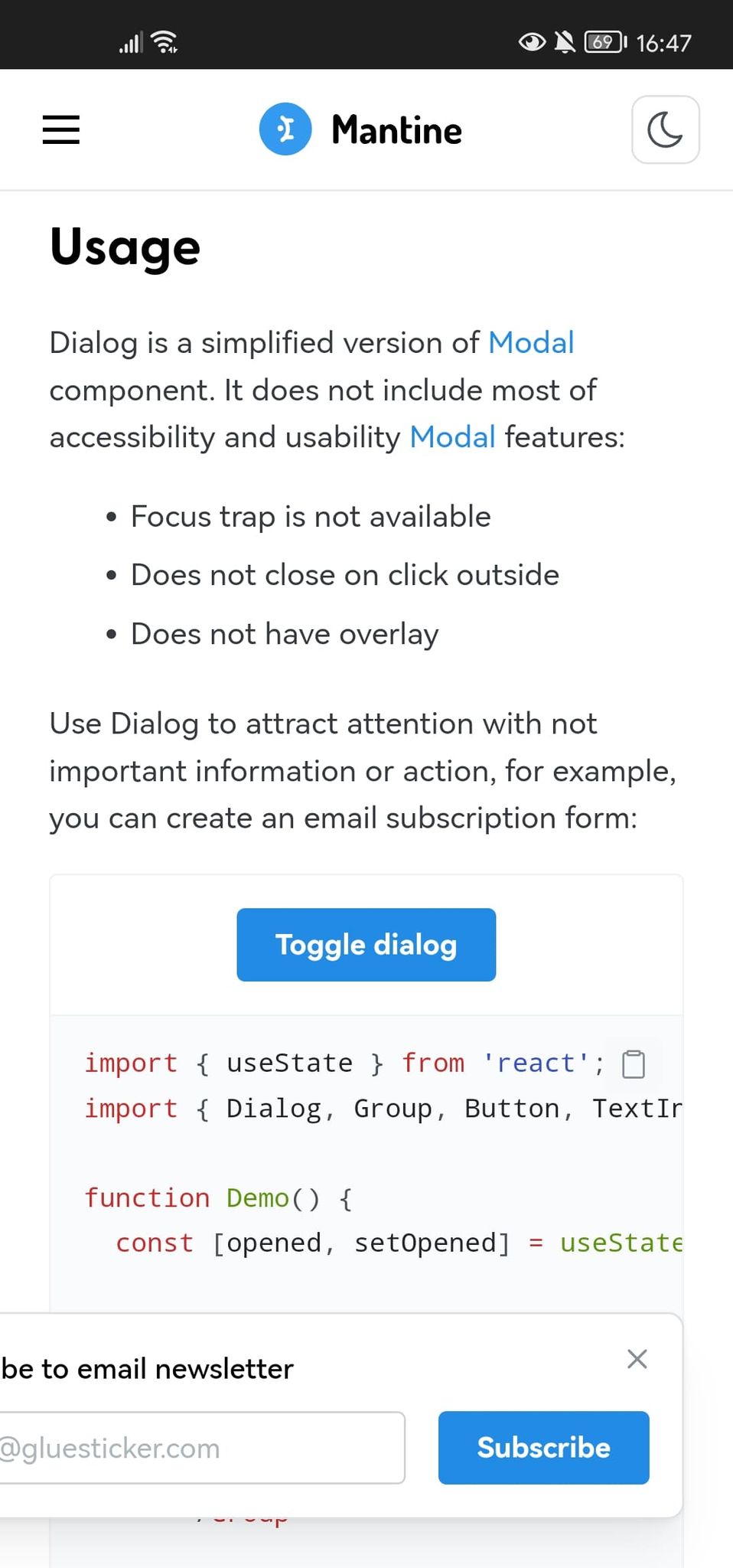Screen dimensions: 733x1568
Task: Dismiss the email newsletter dialog
Action: [x=637, y=1359]
